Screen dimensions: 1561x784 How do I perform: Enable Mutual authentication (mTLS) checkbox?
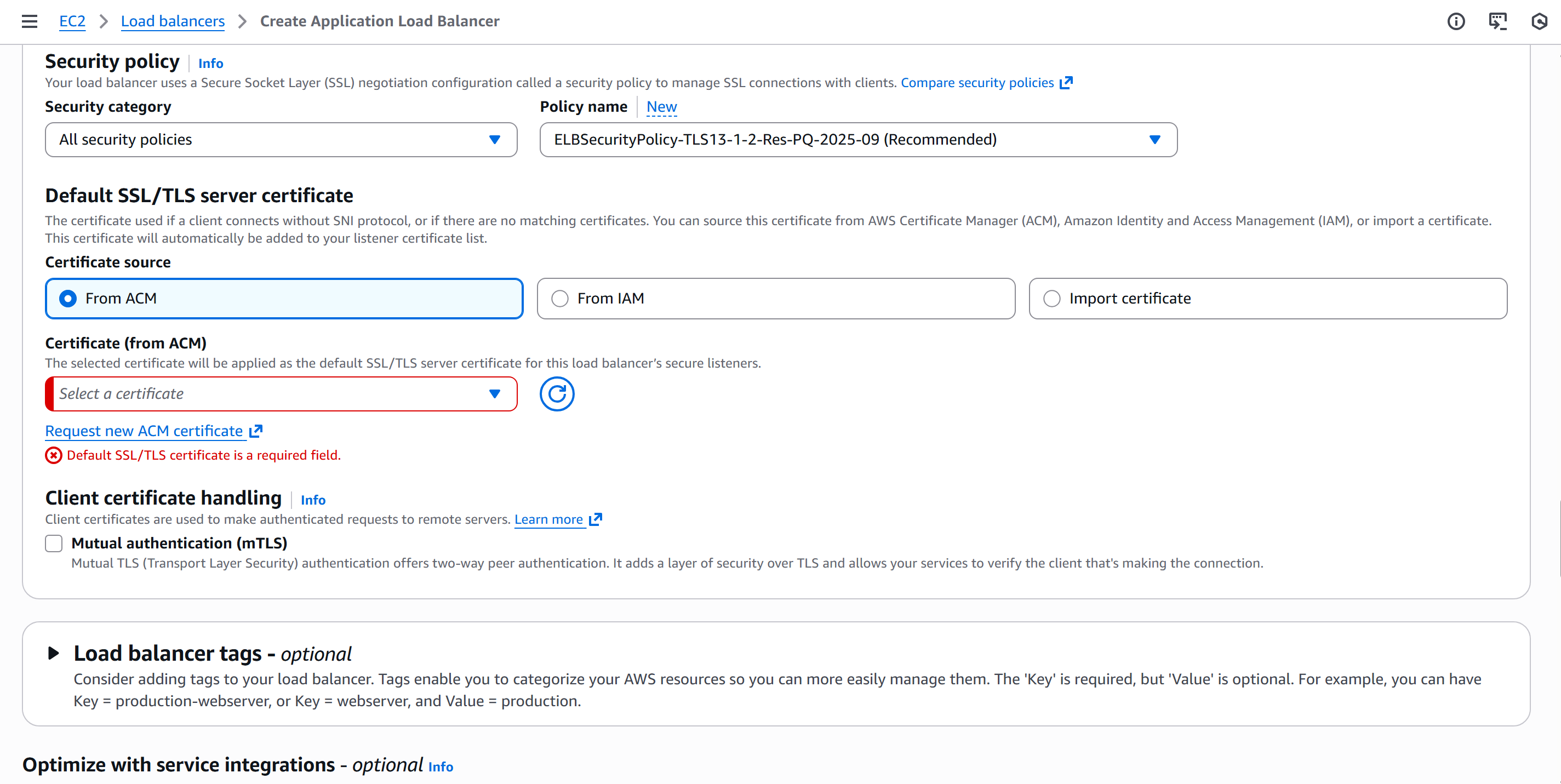click(54, 543)
